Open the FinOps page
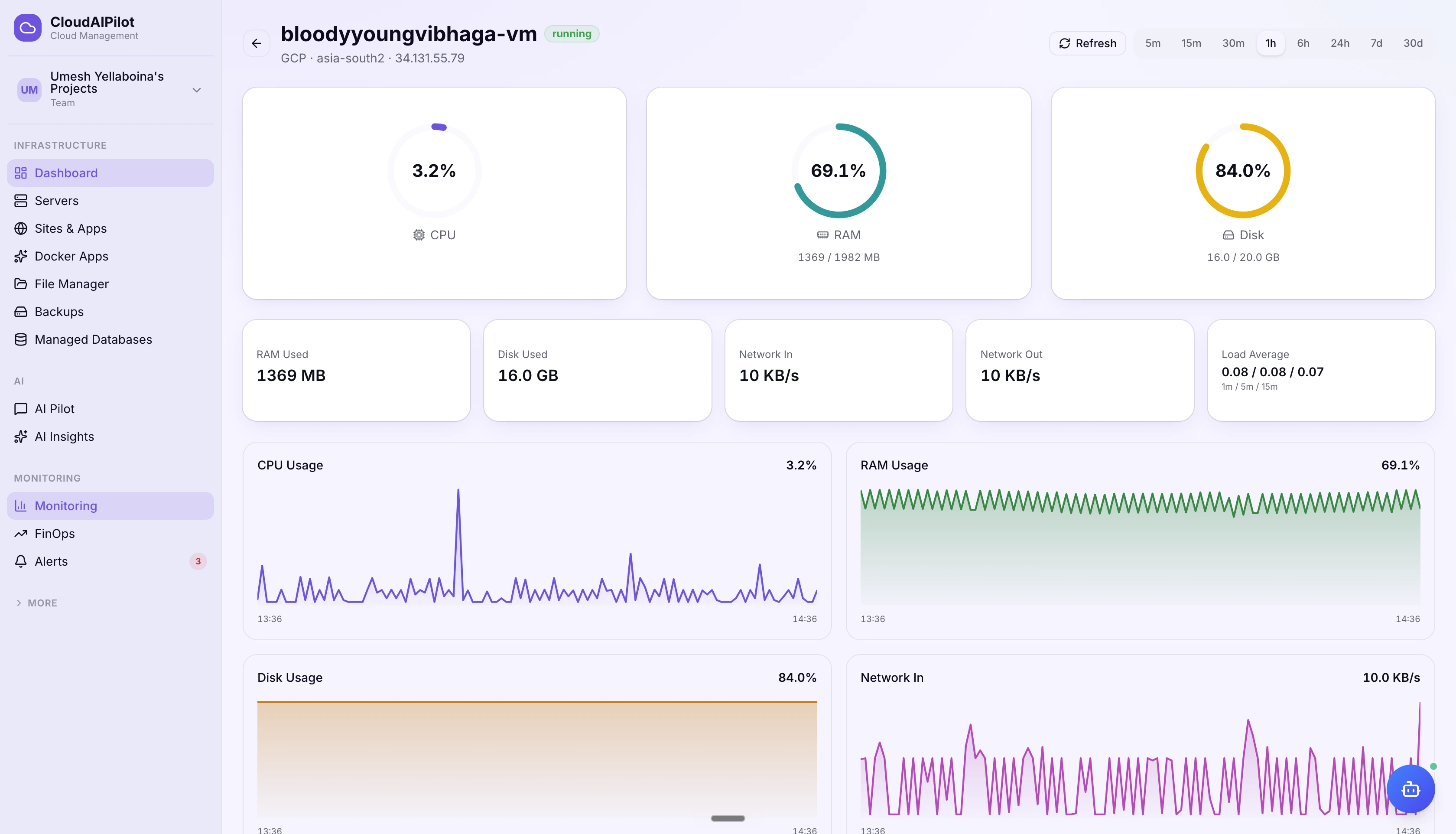 click(110, 534)
